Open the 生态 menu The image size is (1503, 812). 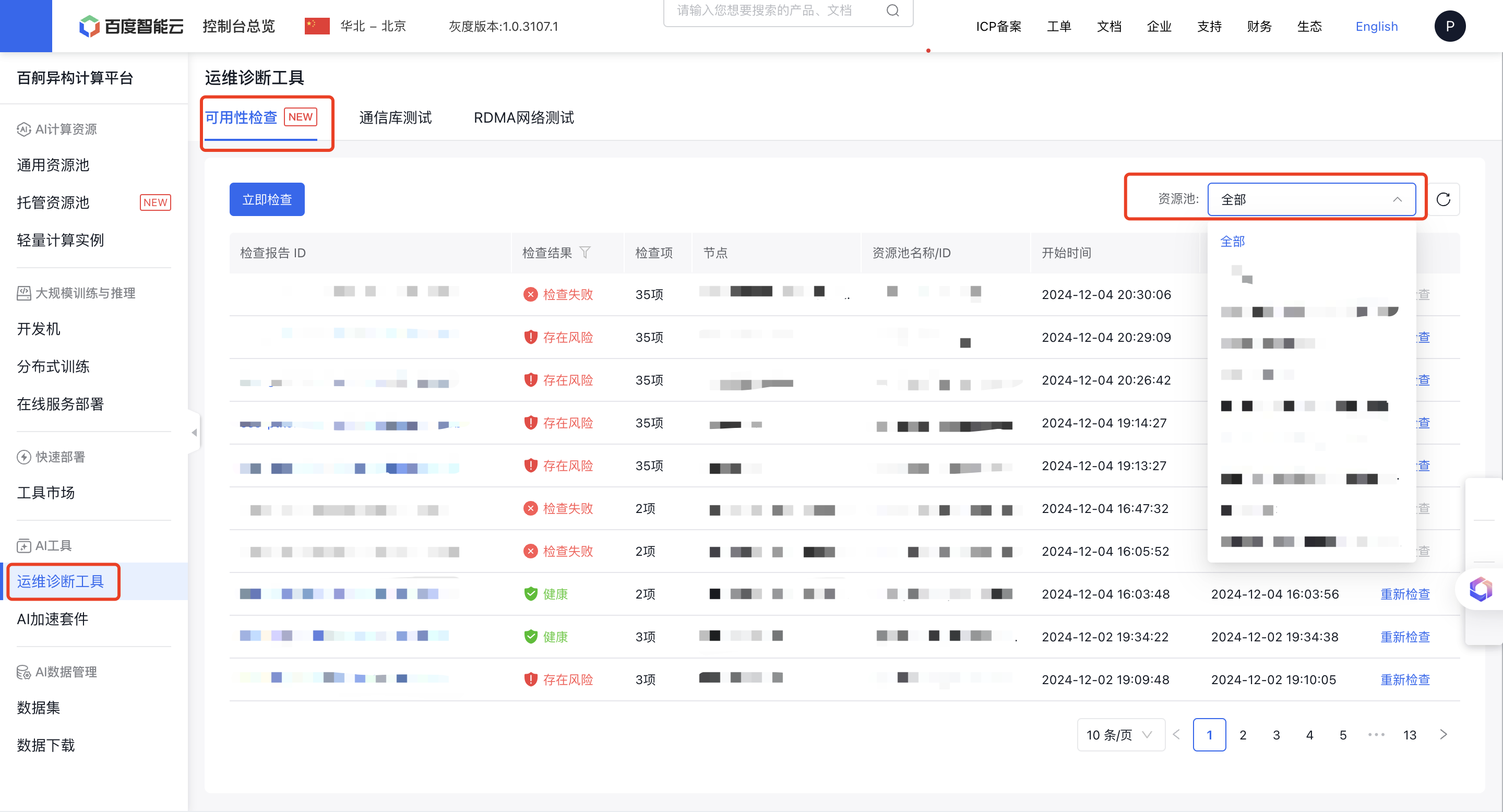pyautogui.click(x=1309, y=26)
